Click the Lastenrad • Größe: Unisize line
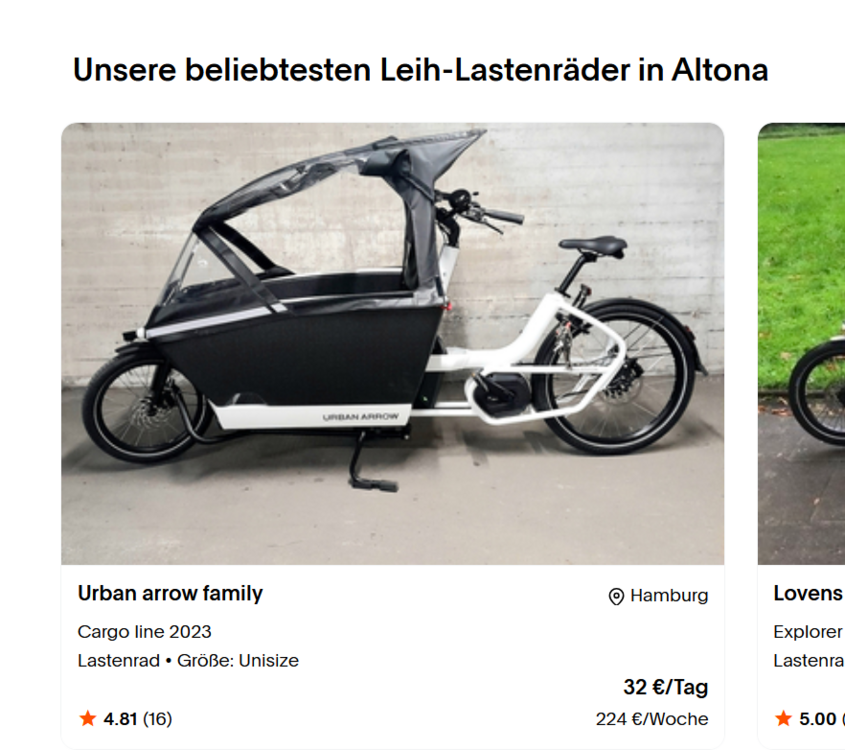This screenshot has height=750, width=845. (188, 661)
